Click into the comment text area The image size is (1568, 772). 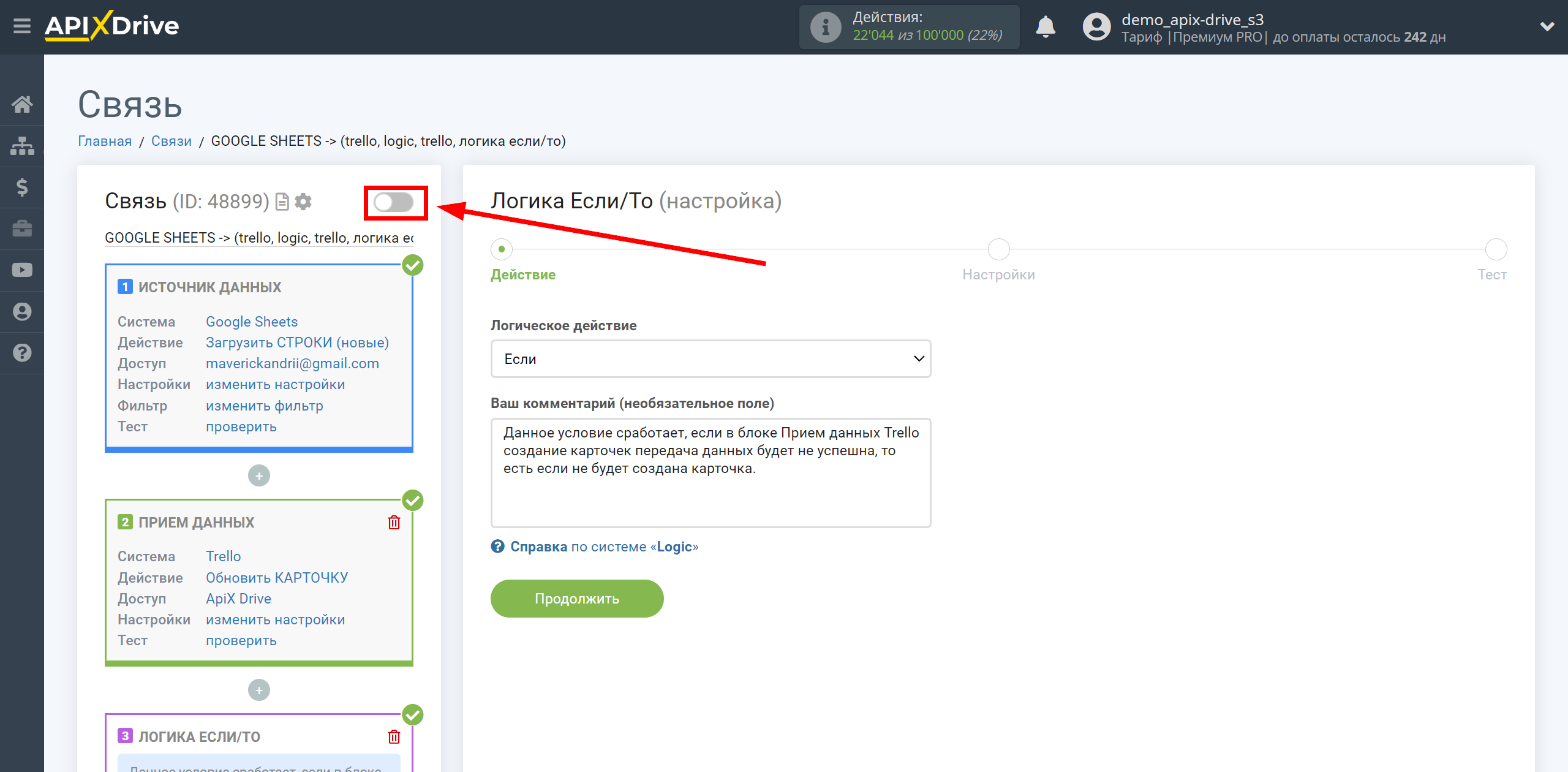[x=710, y=472]
